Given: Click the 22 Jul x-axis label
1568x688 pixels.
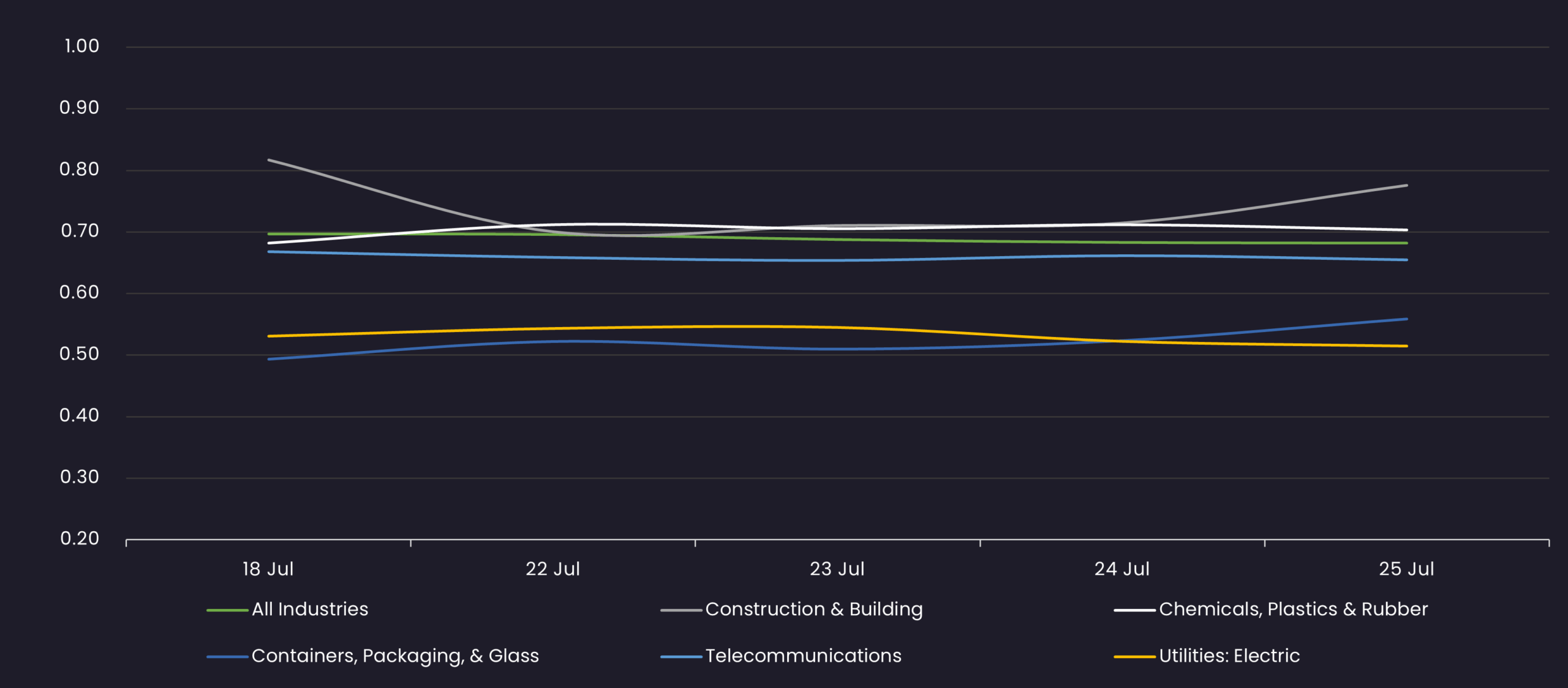Looking at the screenshot, I should tap(552, 569).
